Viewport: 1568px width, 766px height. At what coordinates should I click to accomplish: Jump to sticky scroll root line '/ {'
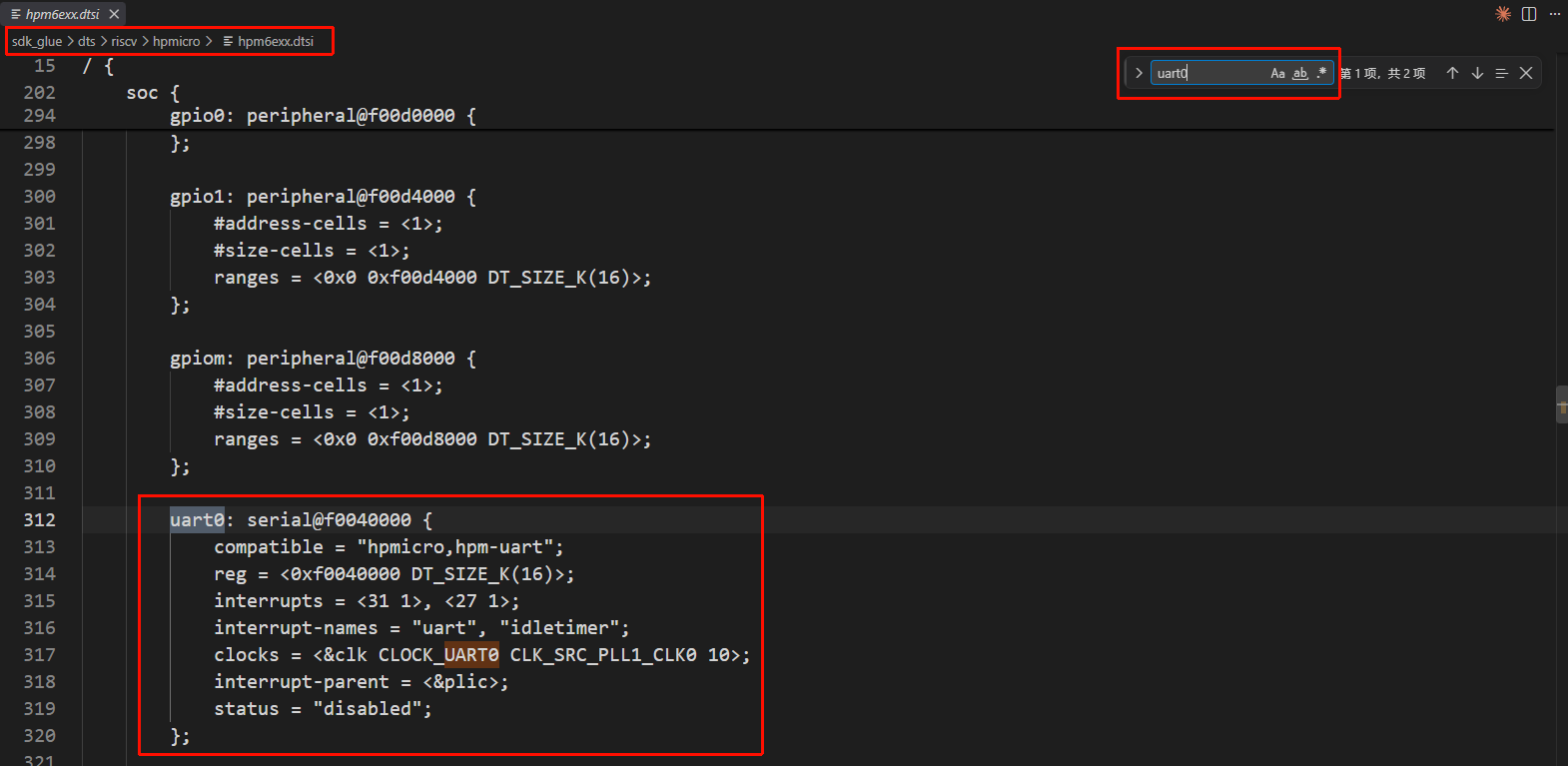[98, 66]
